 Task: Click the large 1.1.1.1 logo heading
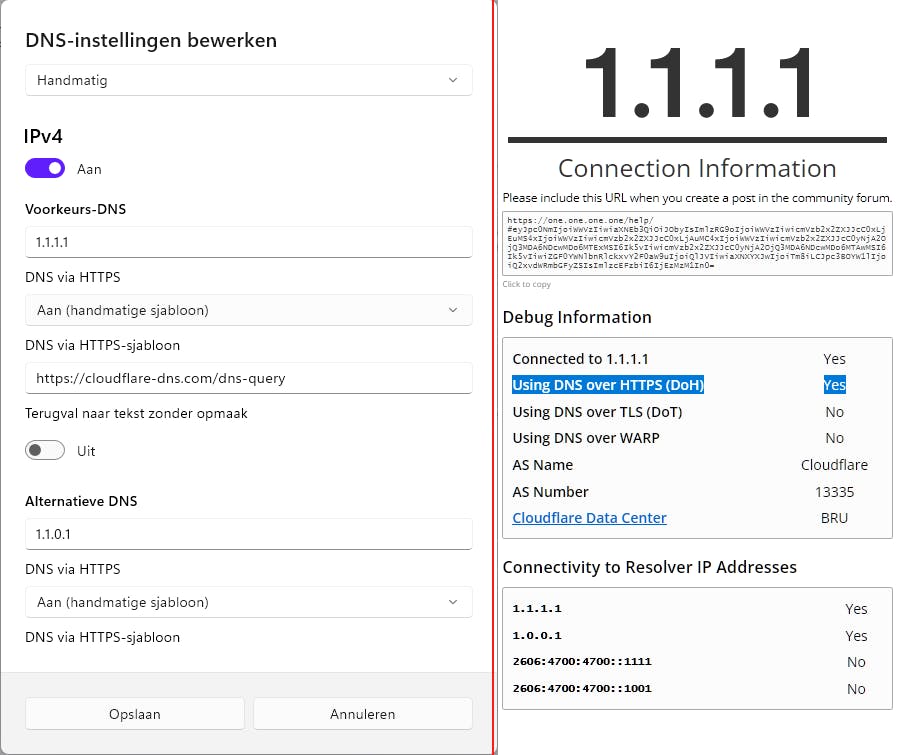tap(699, 83)
